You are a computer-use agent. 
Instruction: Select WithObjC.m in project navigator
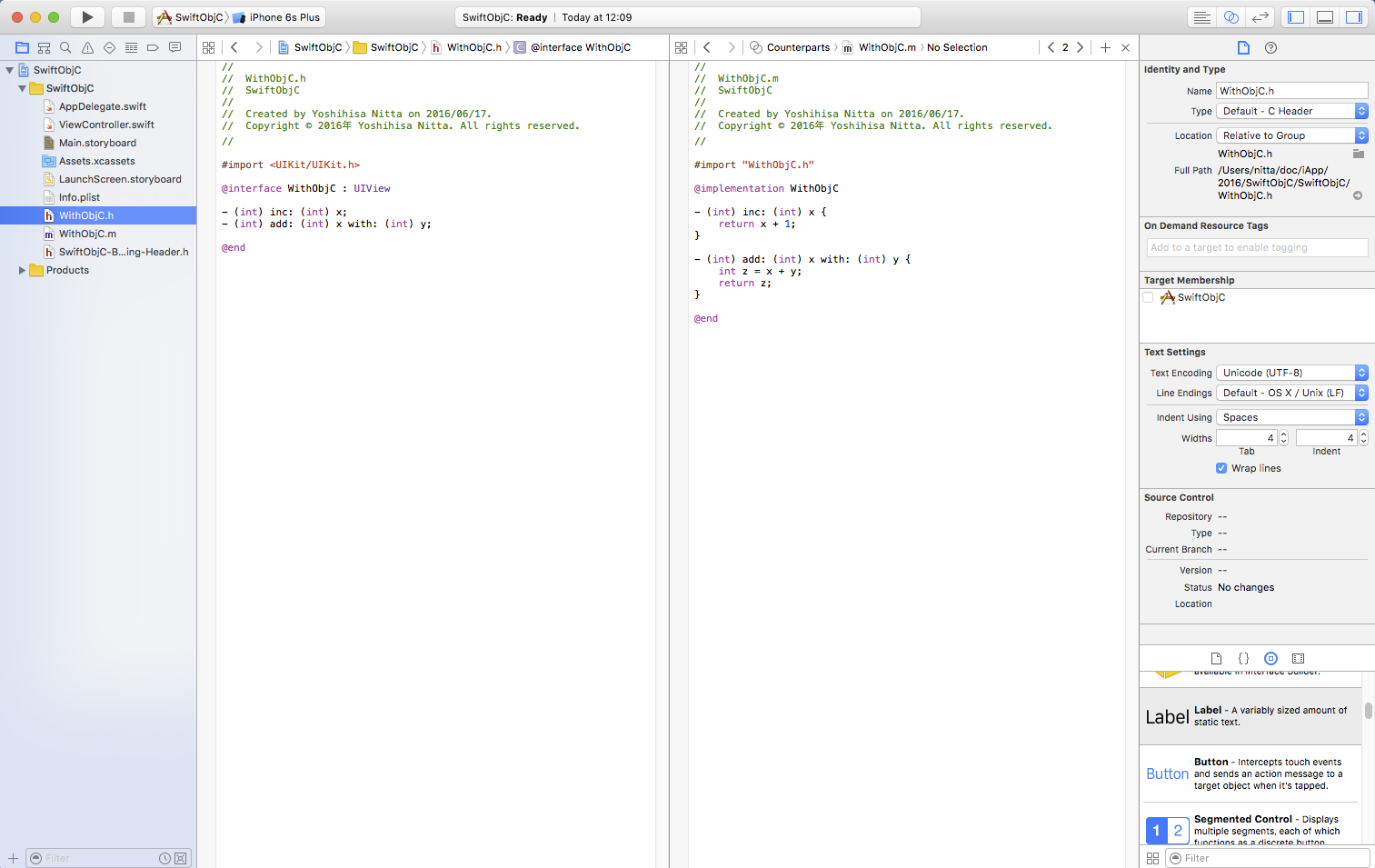[x=87, y=234]
